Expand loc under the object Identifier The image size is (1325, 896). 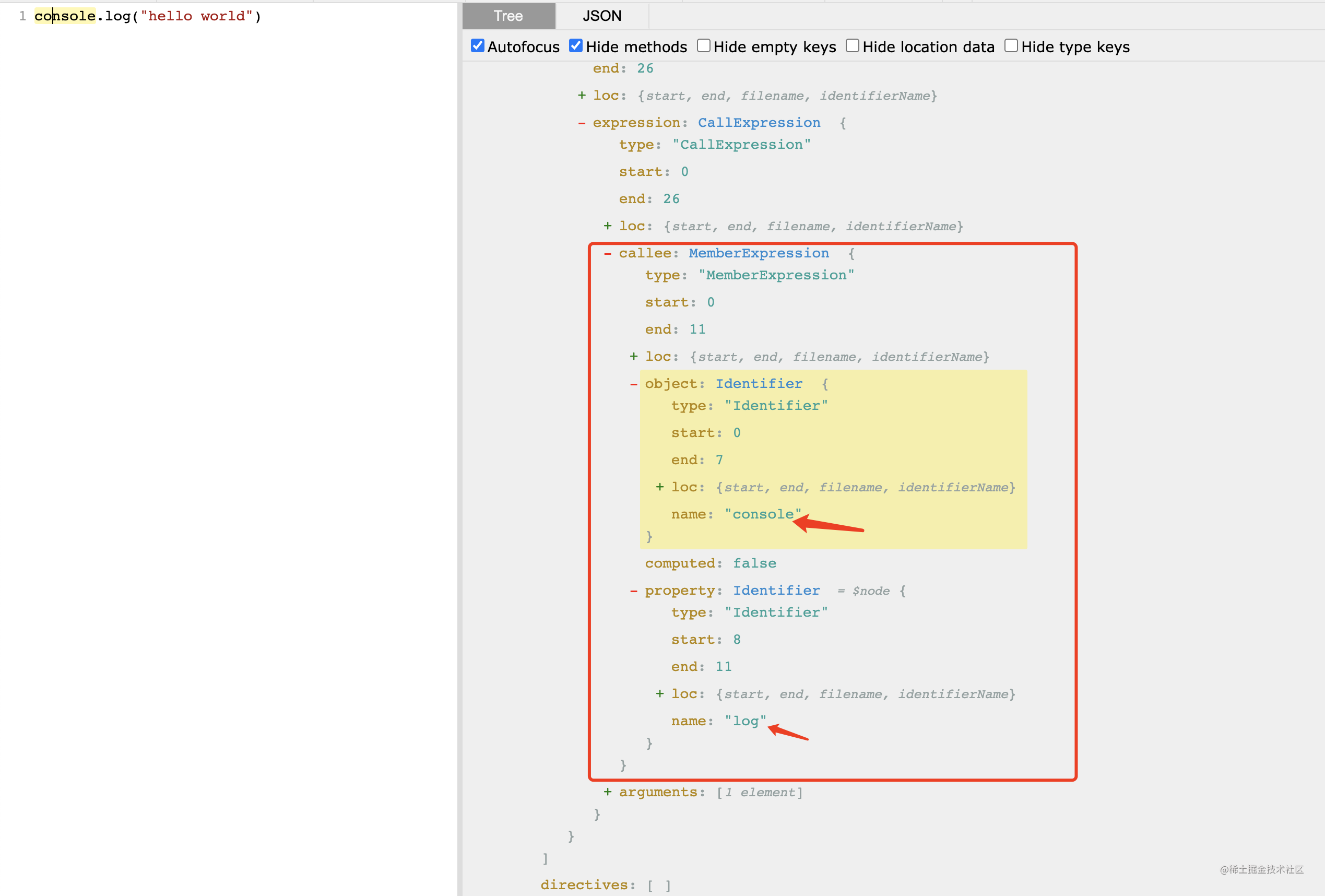(660, 487)
